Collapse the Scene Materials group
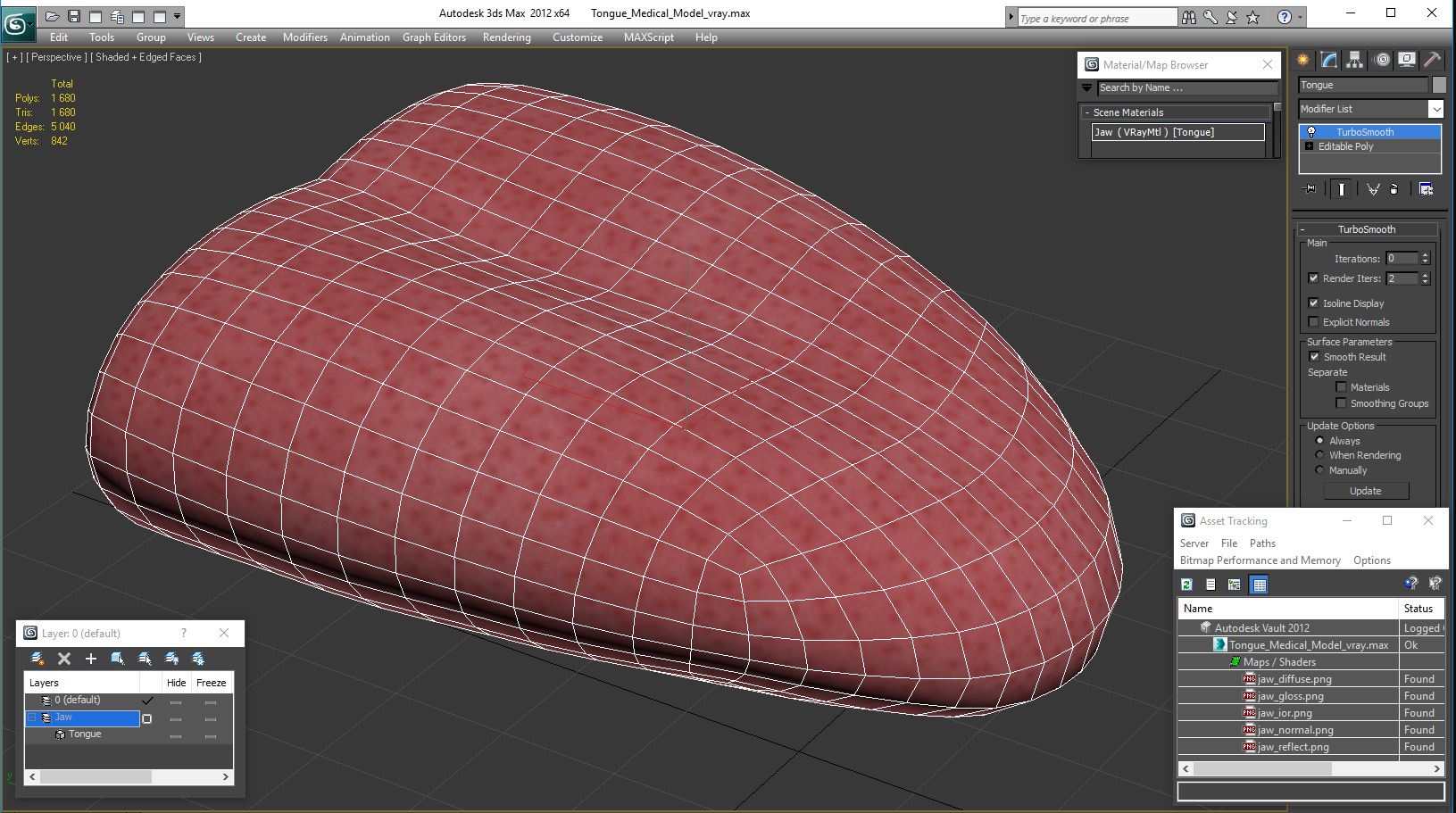The image size is (1456, 813). (1087, 112)
